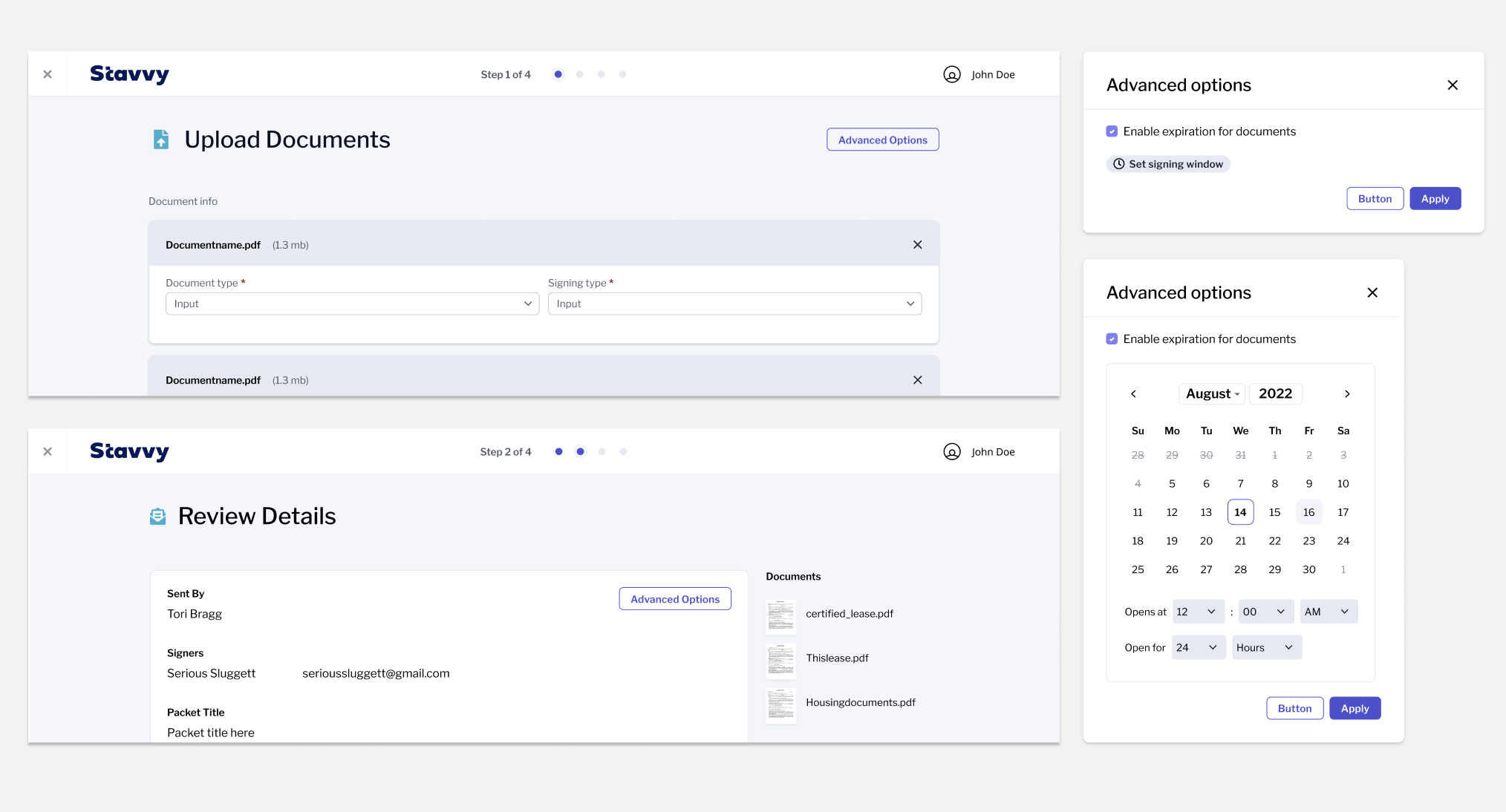Change the Hours unit dropdown
The height and width of the screenshot is (812, 1506).
point(1265,647)
